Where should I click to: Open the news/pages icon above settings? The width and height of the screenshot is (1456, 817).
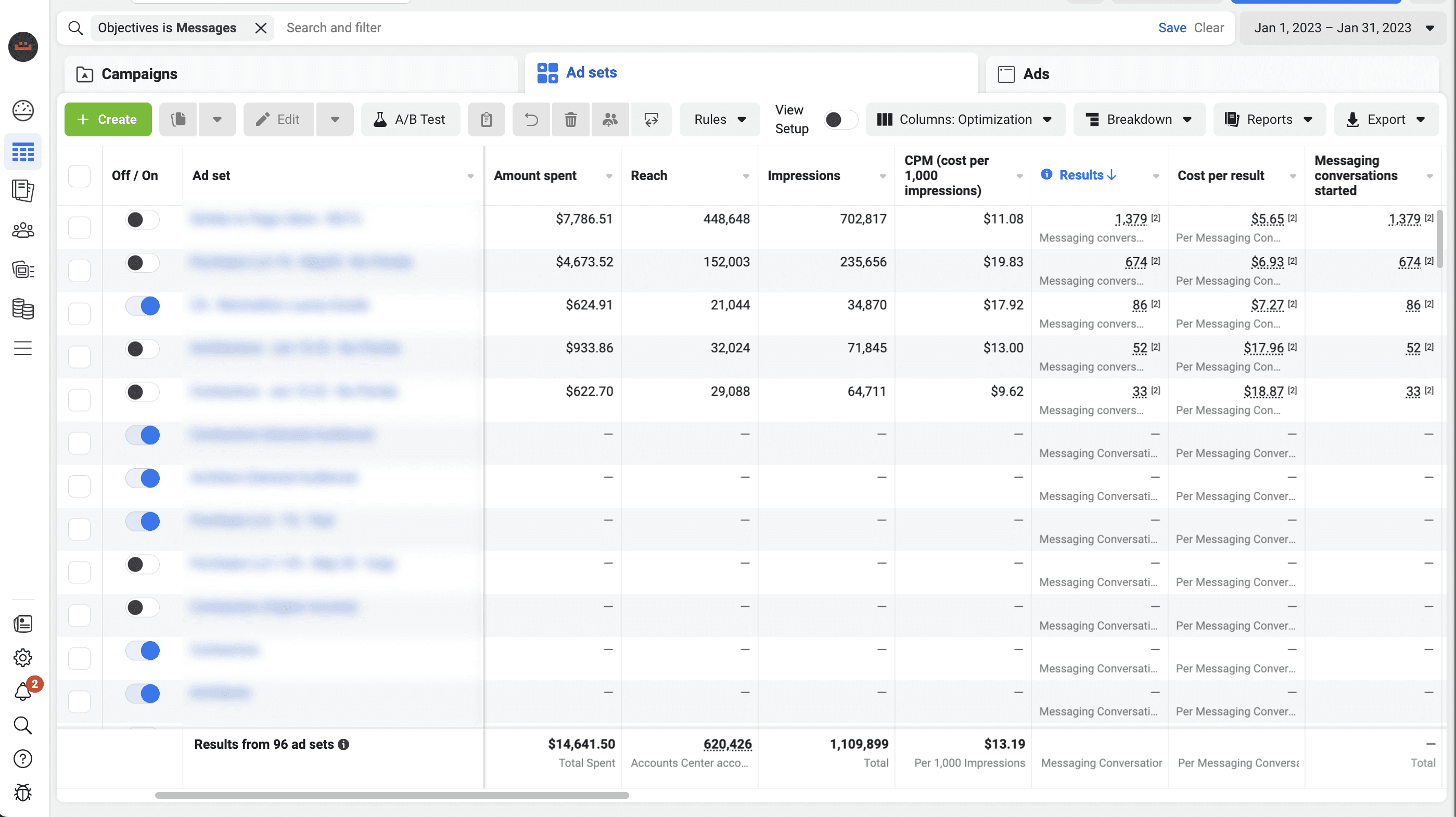(22, 623)
